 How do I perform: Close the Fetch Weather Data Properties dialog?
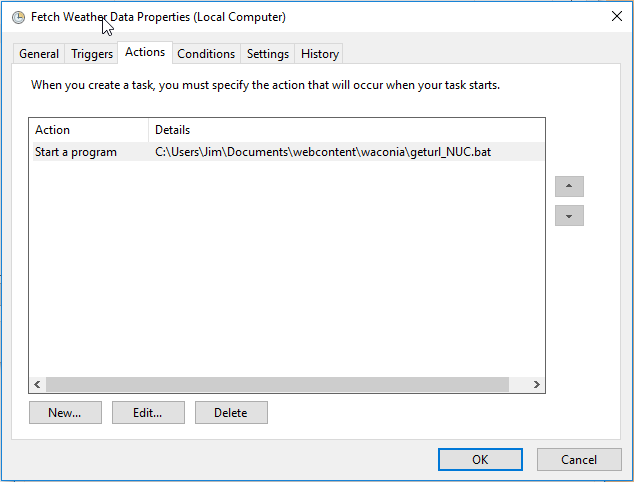[x=615, y=16]
